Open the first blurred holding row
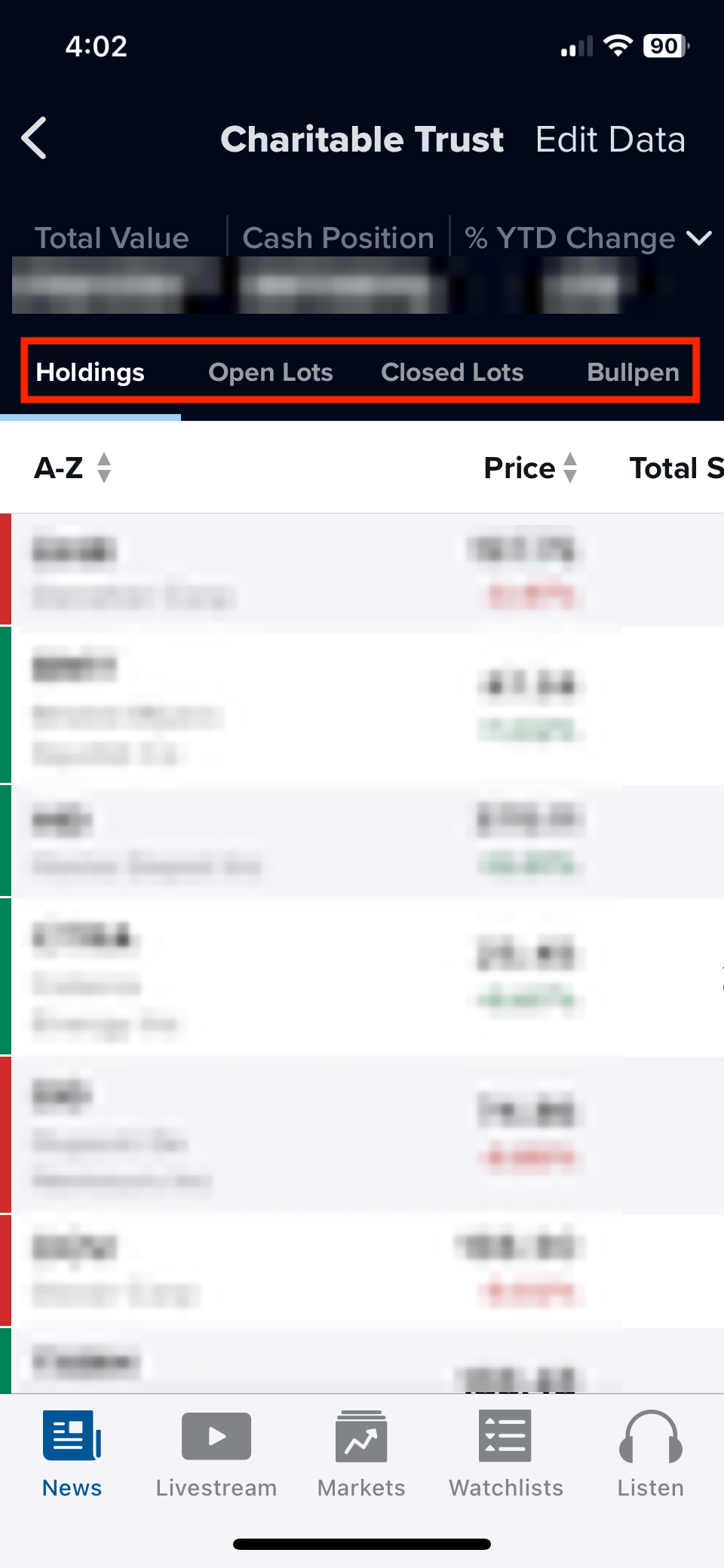Screen dimensions: 724x1568 [362, 570]
